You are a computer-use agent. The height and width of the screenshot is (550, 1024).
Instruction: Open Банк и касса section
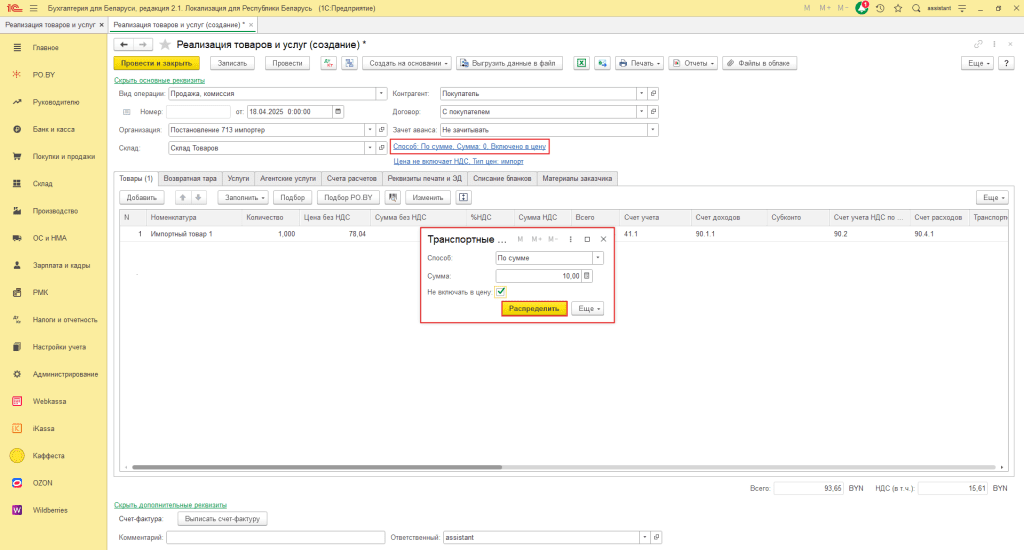(x=54, y=129)
